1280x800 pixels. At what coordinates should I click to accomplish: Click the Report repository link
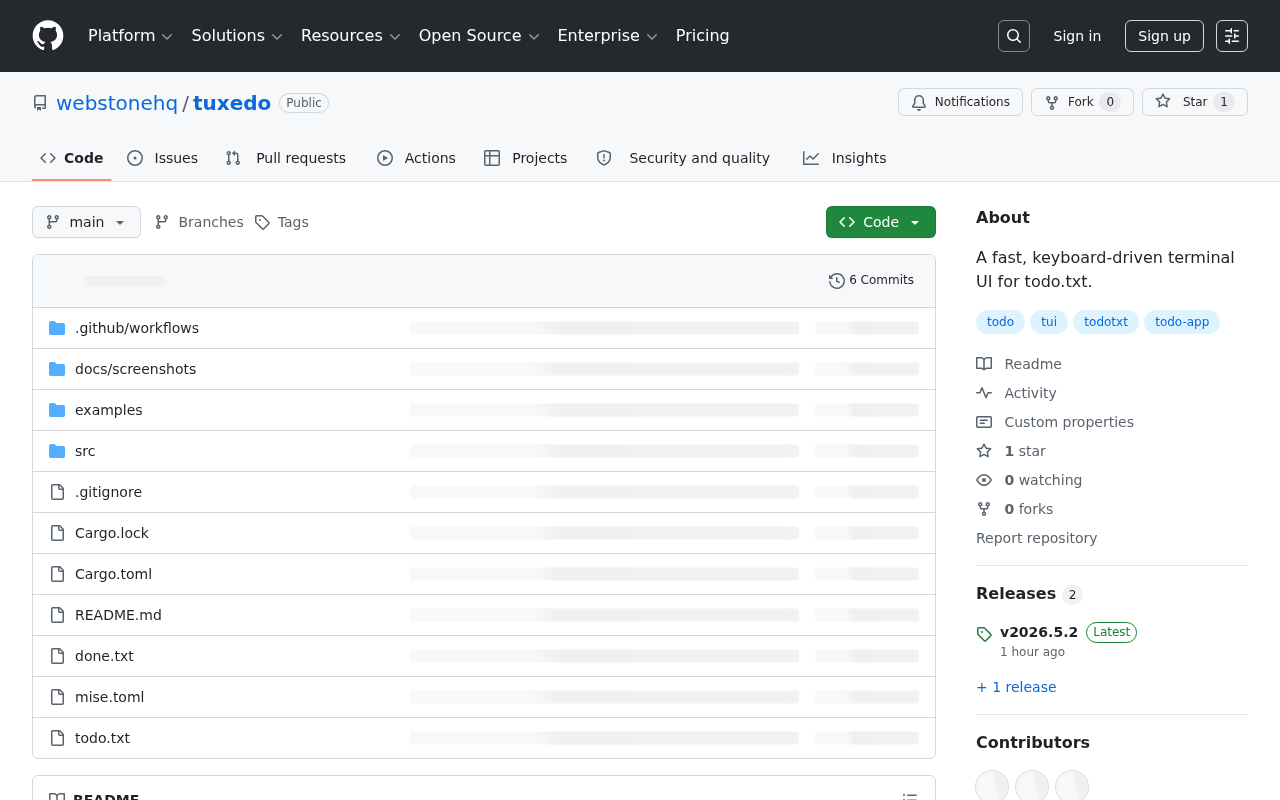[1036, 538]
